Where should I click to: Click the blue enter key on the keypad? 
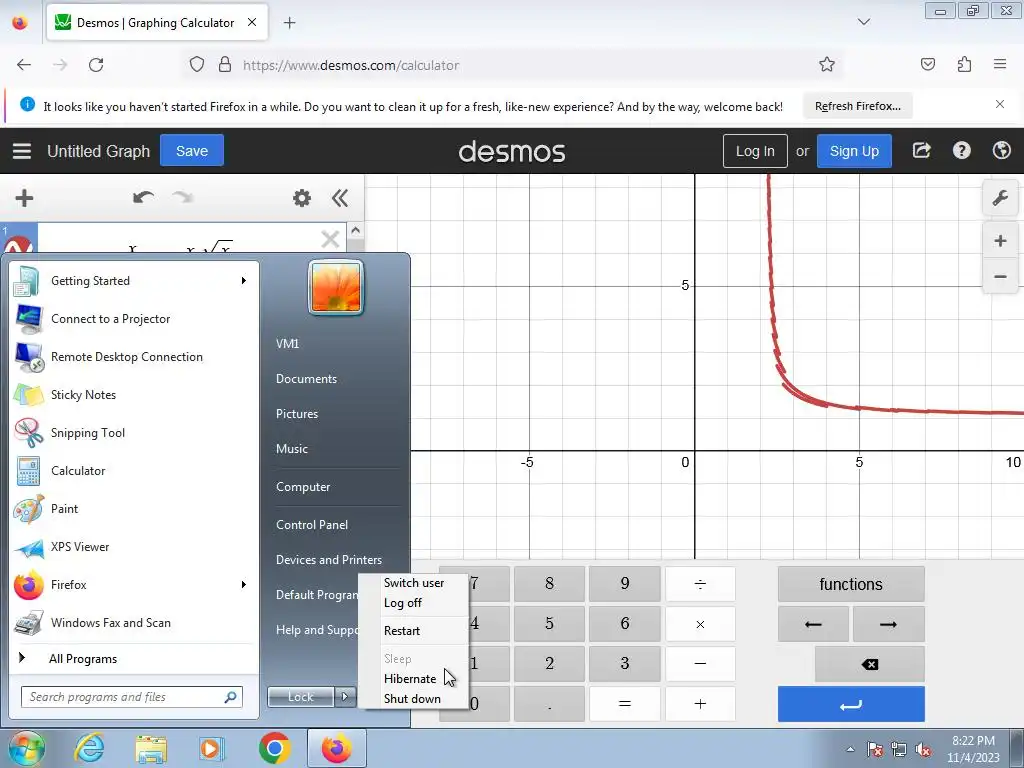(851, 704)
